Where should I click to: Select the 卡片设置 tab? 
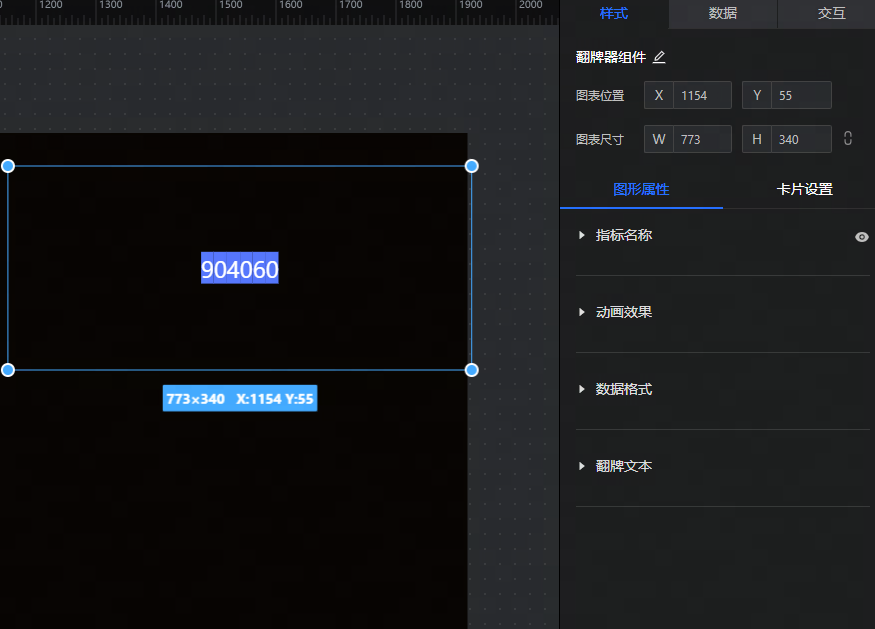pos(804,189)
